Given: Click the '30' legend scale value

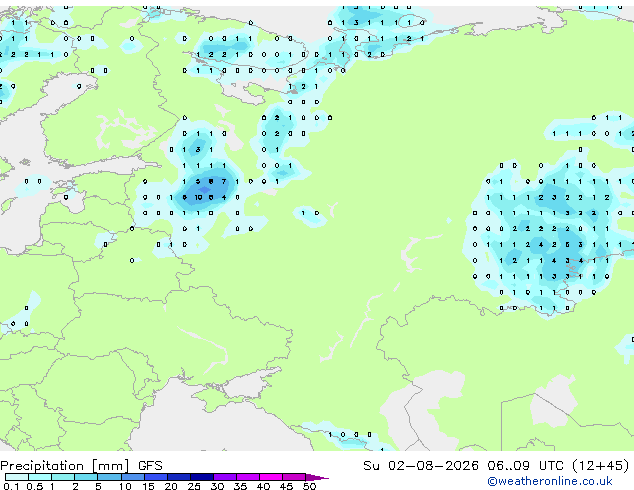Looking at the screenshot, I should (217, 486).
